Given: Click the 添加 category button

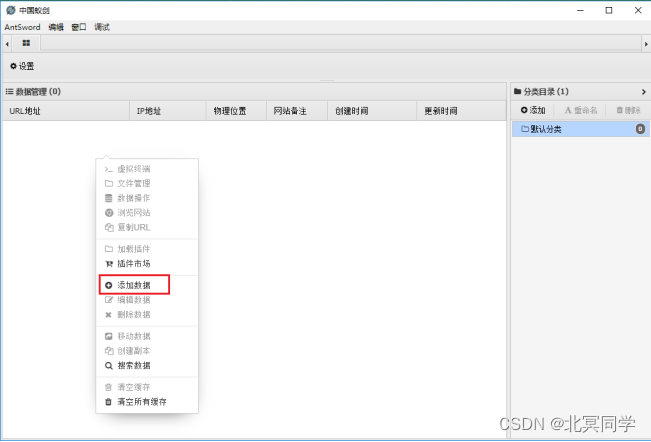Looking at the screenshot, I should [533, 110].
